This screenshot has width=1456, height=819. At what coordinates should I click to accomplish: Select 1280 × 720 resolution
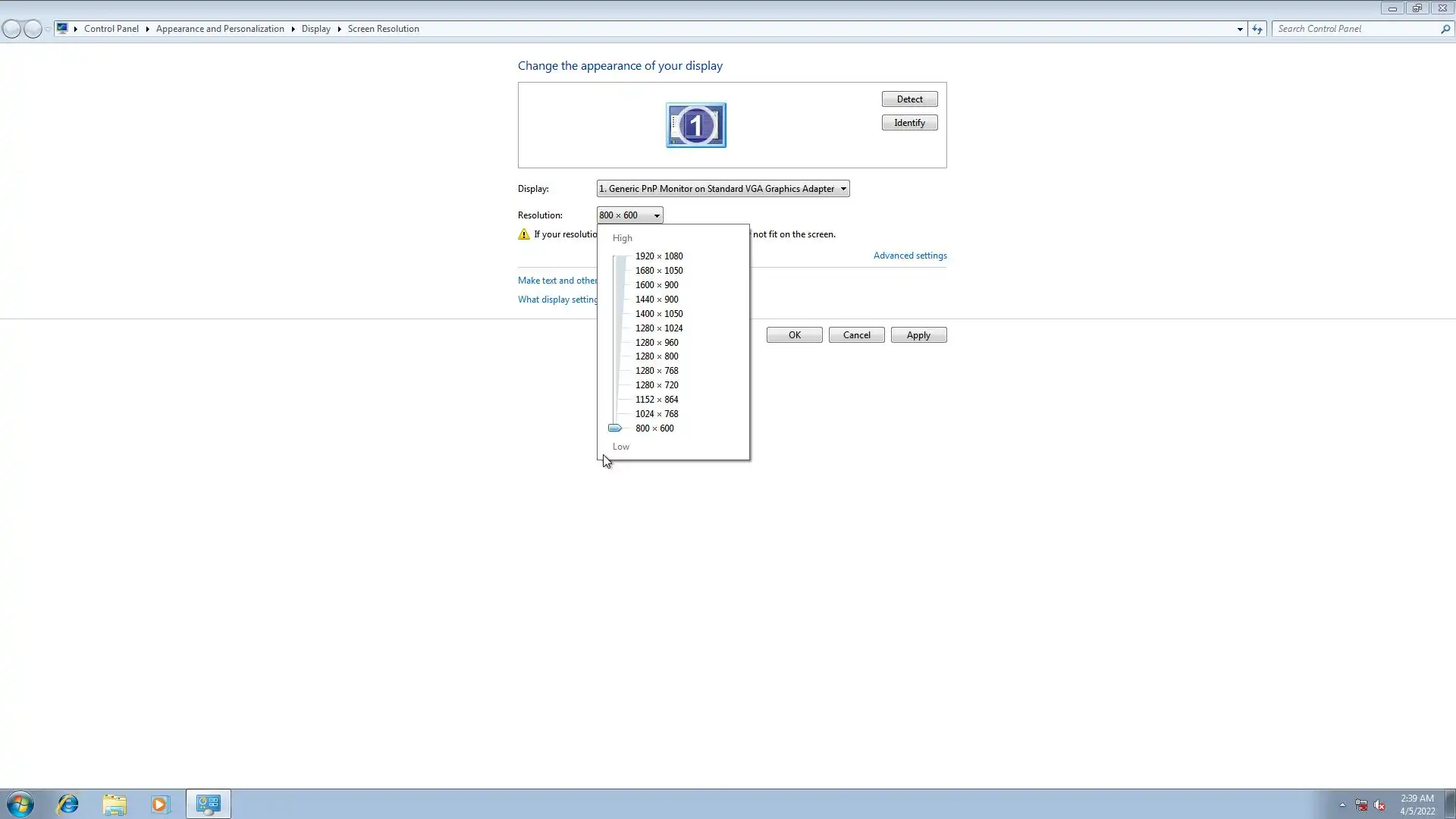click(656, 385)
